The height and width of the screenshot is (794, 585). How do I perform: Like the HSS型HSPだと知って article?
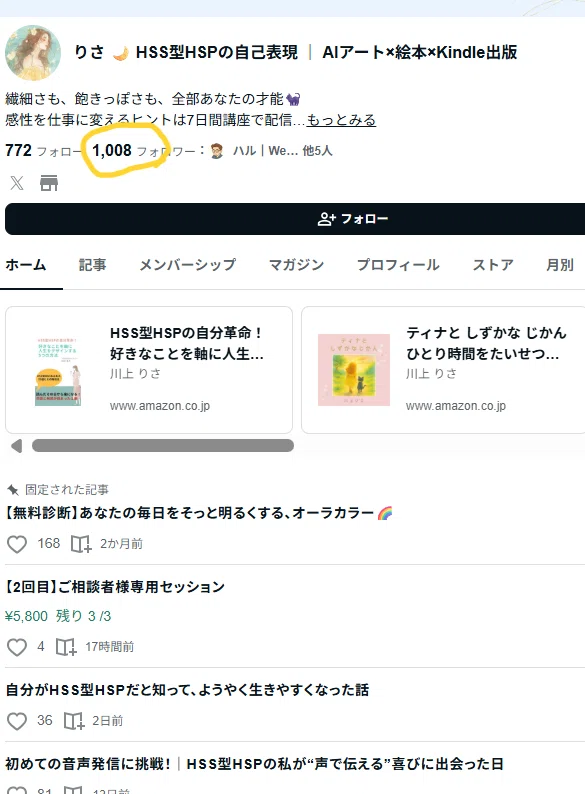[x=17, y=721]
